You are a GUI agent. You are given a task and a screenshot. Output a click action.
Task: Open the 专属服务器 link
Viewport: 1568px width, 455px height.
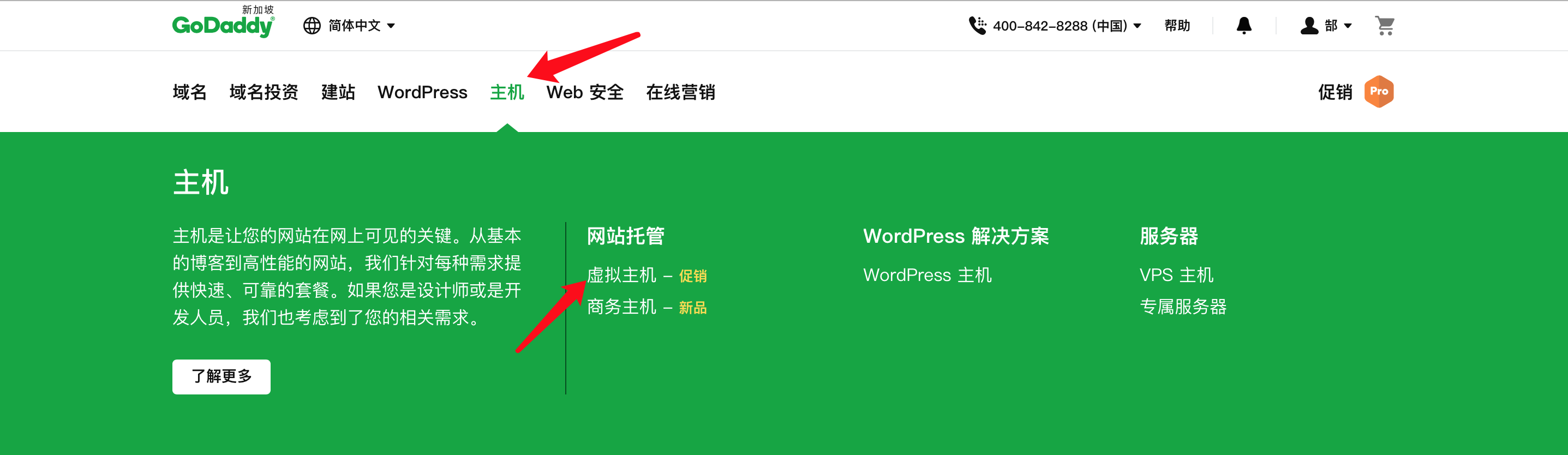tap(1183, 307)
